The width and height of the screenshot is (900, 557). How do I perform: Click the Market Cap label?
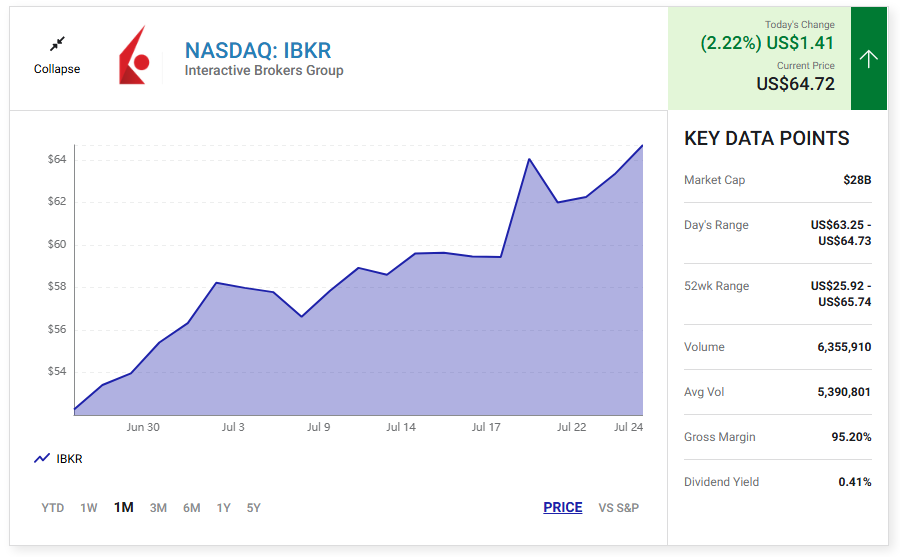coord(715,180)
